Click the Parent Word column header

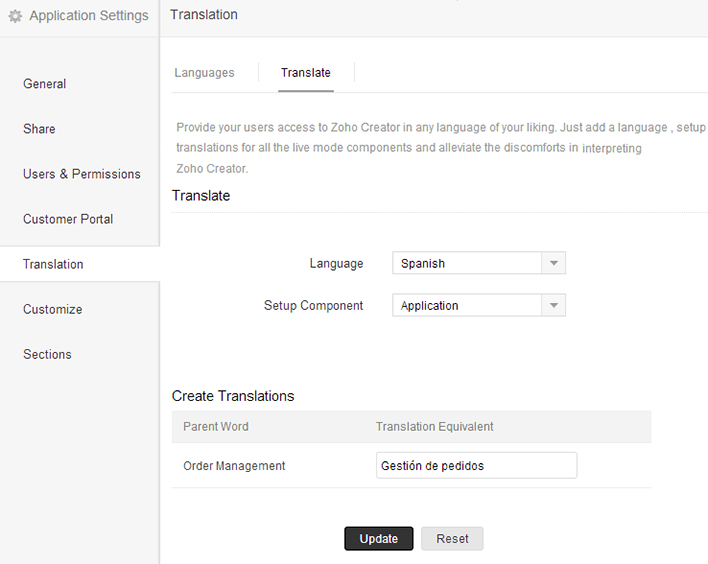tap(216, 426)
